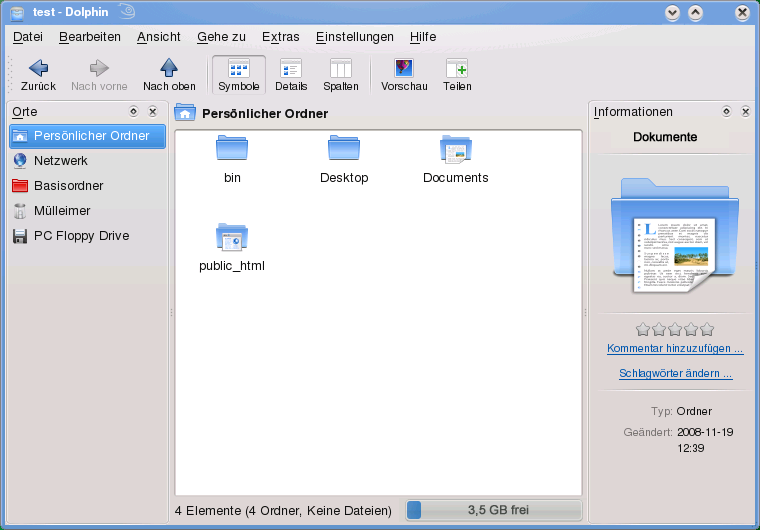760x530 pixels.
Task: Close the Orte panel
Action: (153, 112)
